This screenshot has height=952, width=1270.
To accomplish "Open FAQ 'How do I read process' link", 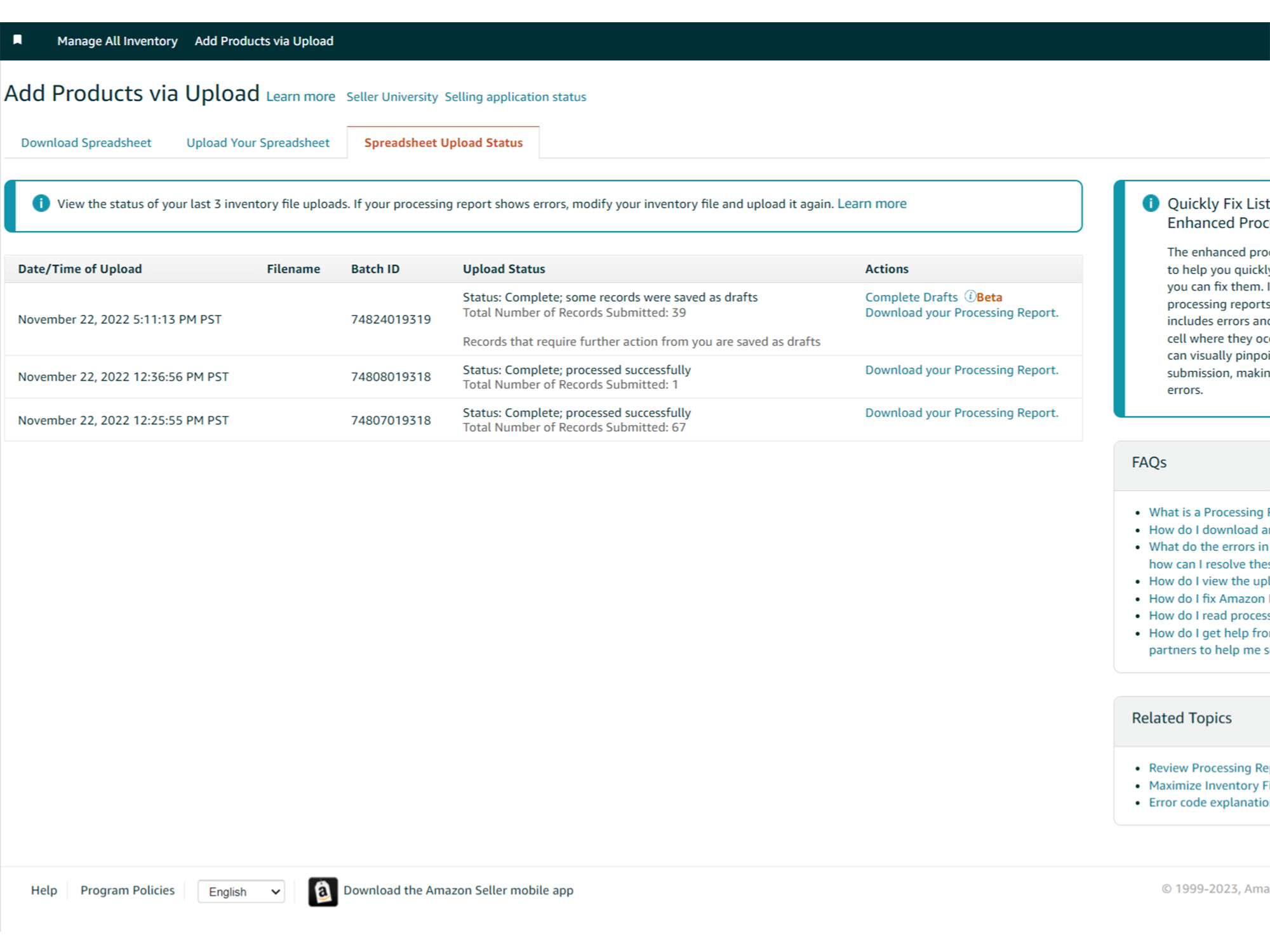I will (x=1209, y=616).
